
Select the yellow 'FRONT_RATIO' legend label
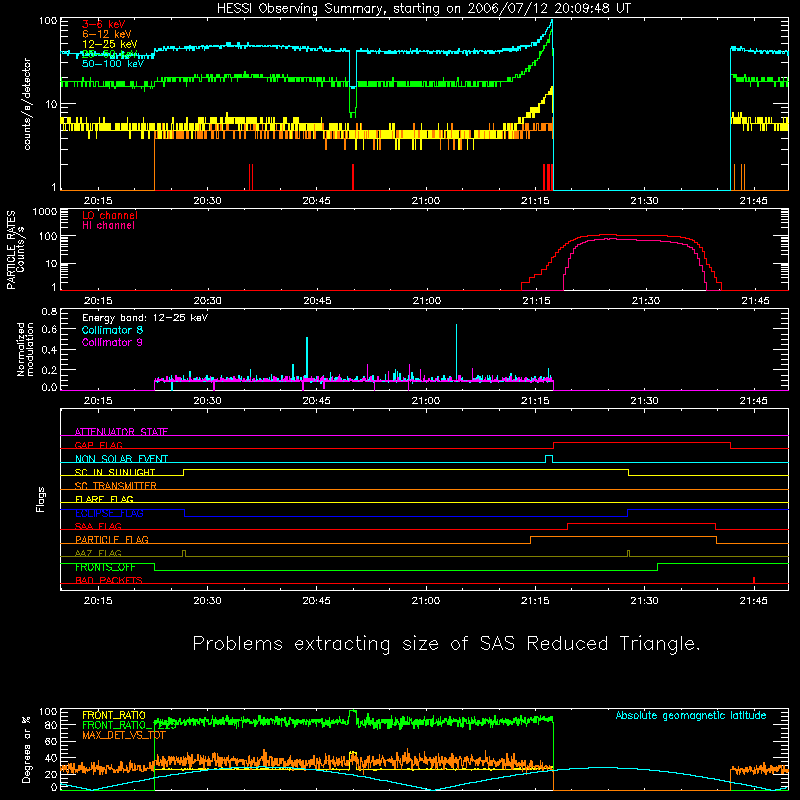[x=114, y=715]
